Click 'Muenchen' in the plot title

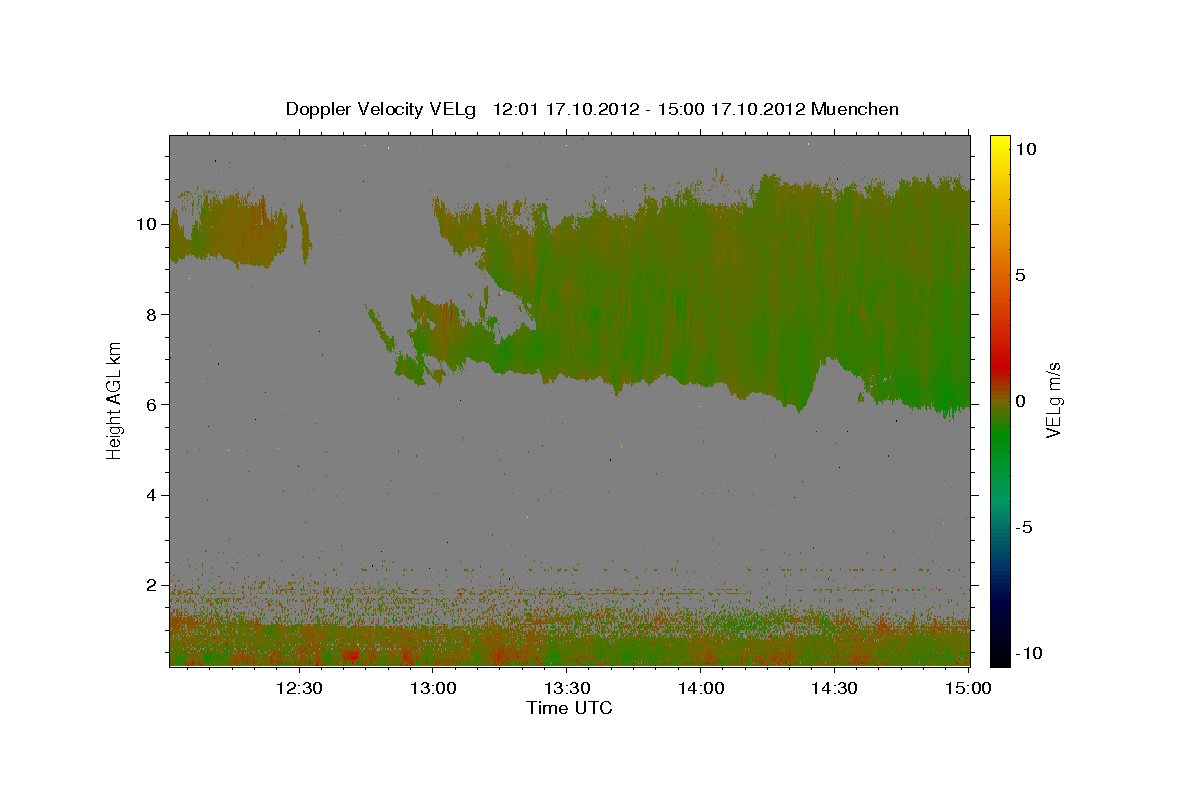(855, 109)
